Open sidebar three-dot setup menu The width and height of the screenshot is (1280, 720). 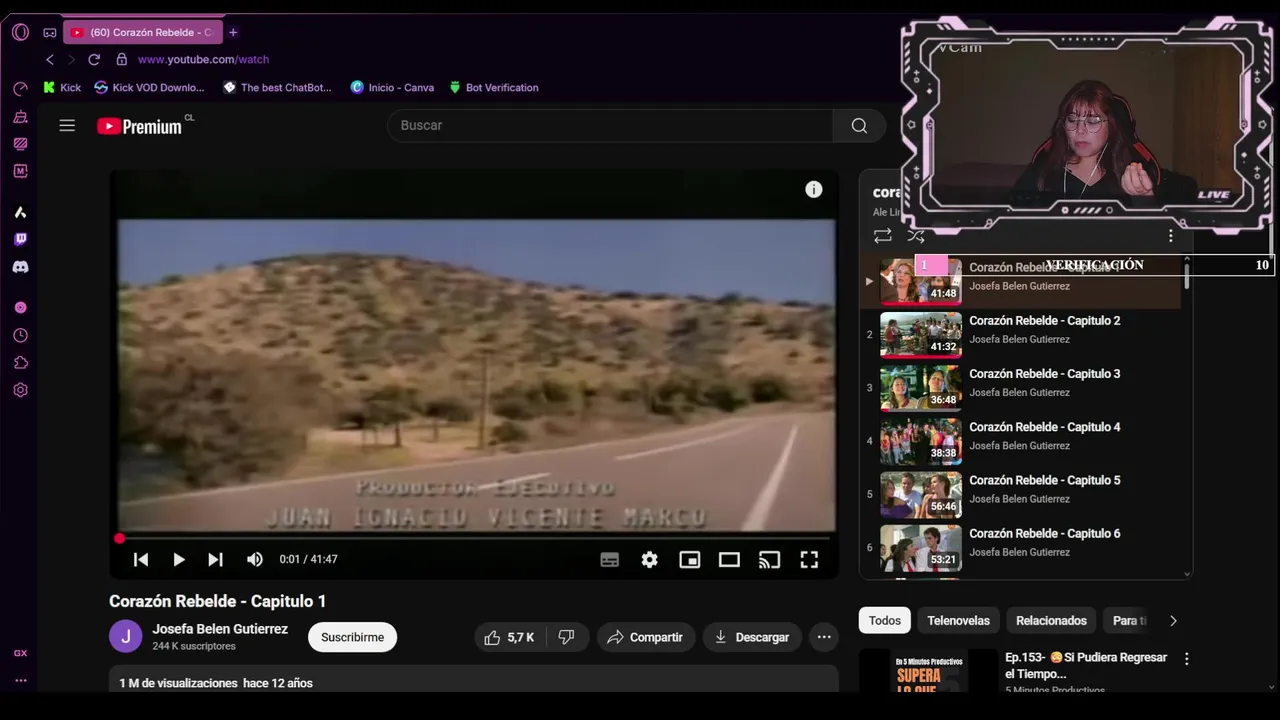[20, 681]
